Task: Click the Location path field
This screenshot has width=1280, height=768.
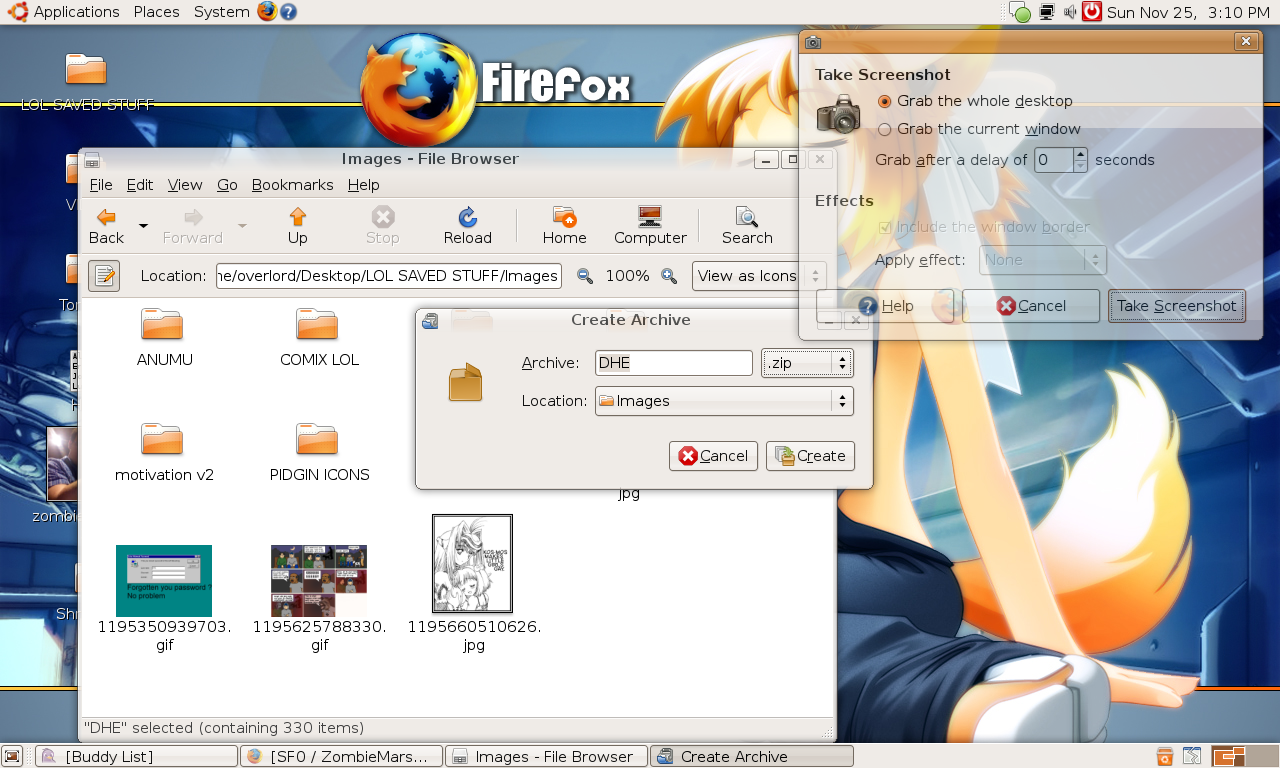Action: 389,276
